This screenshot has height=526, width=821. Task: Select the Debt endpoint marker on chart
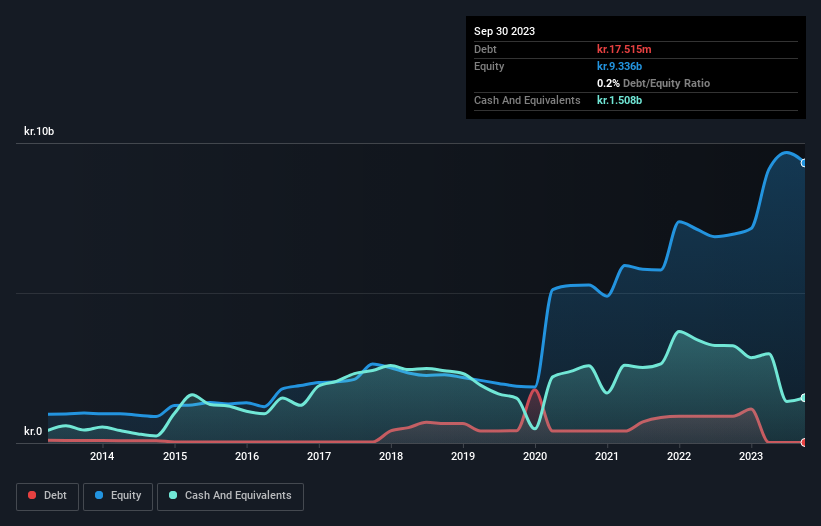(x=804, y=442)
